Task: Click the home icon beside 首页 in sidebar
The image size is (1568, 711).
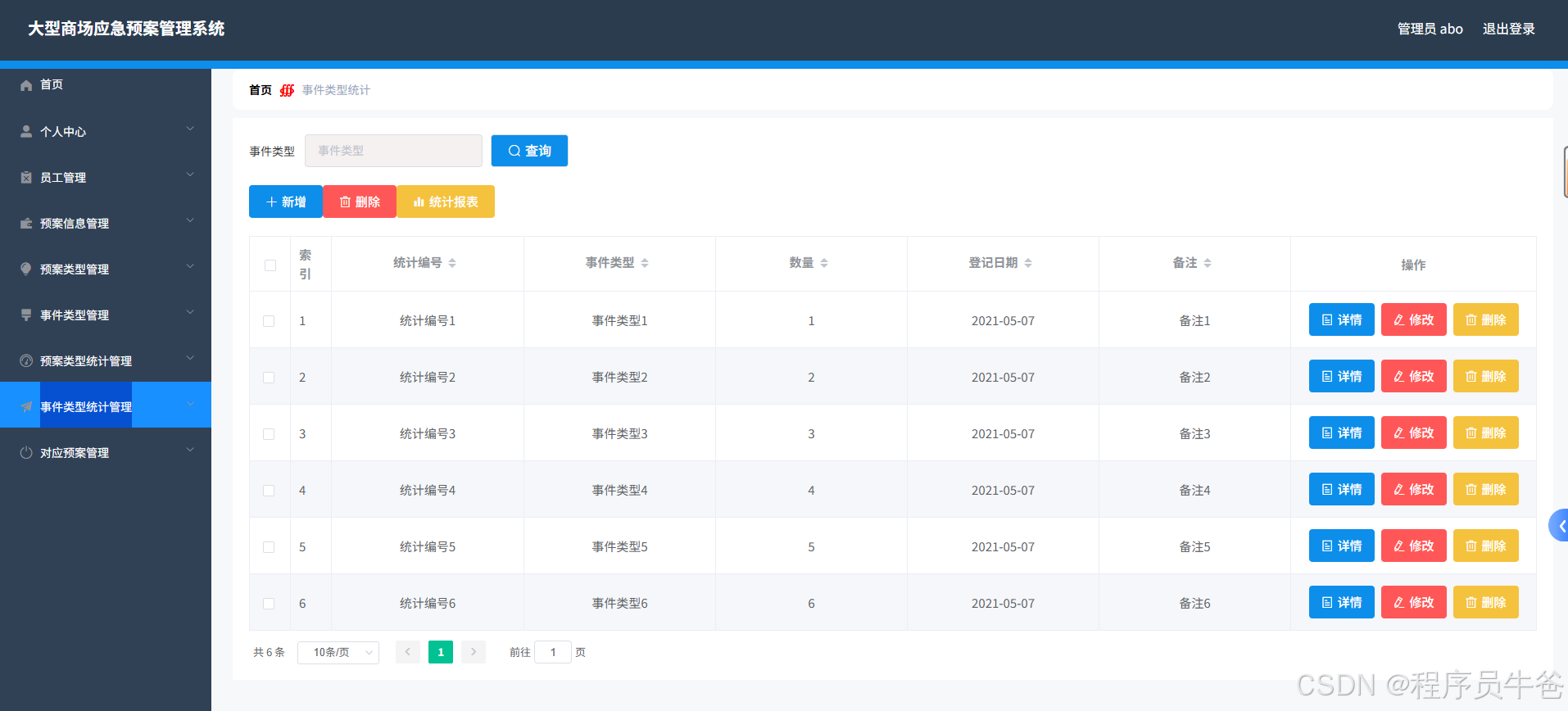Action: (x=26, y=85)
